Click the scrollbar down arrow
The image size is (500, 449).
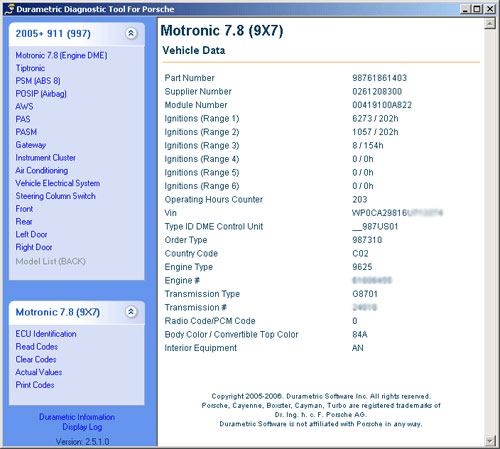pos(490,441)
